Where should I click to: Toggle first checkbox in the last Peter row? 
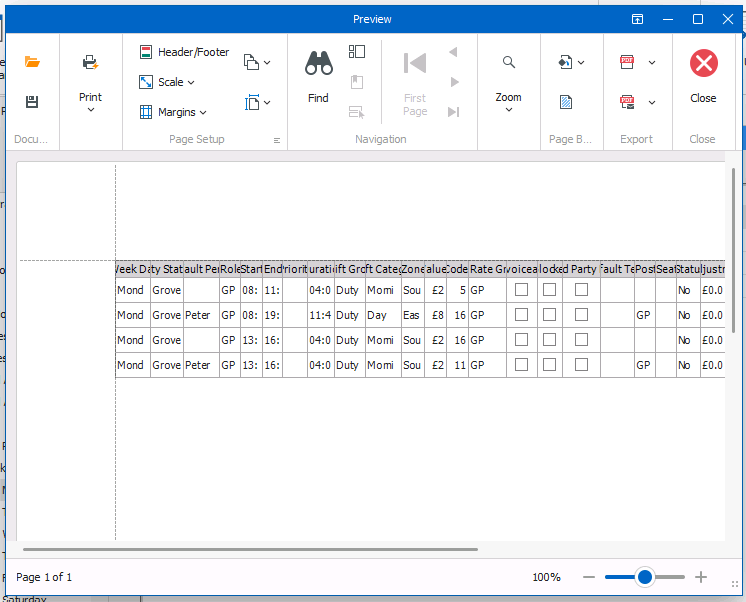[x=521, y=365]
